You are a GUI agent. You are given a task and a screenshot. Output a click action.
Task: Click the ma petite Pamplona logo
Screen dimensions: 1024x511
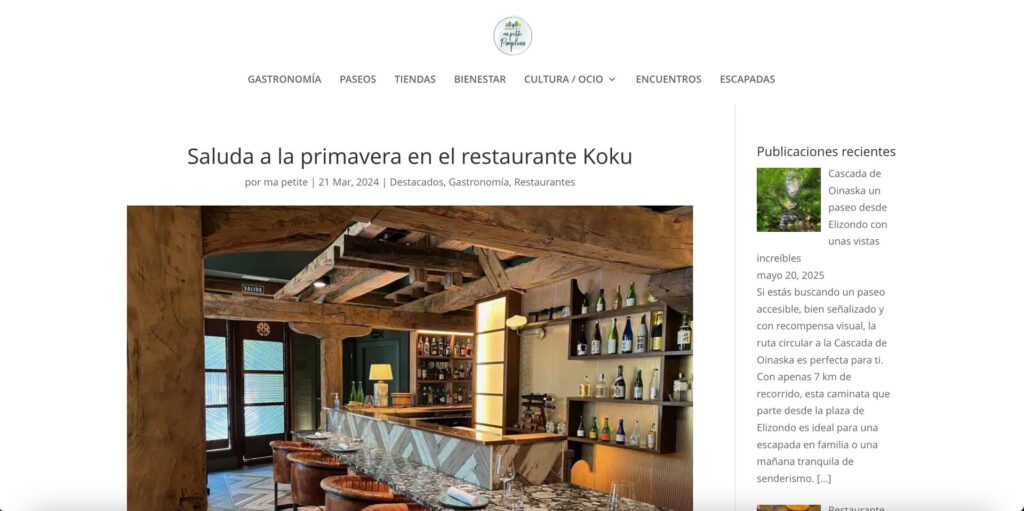coord(513,36)
